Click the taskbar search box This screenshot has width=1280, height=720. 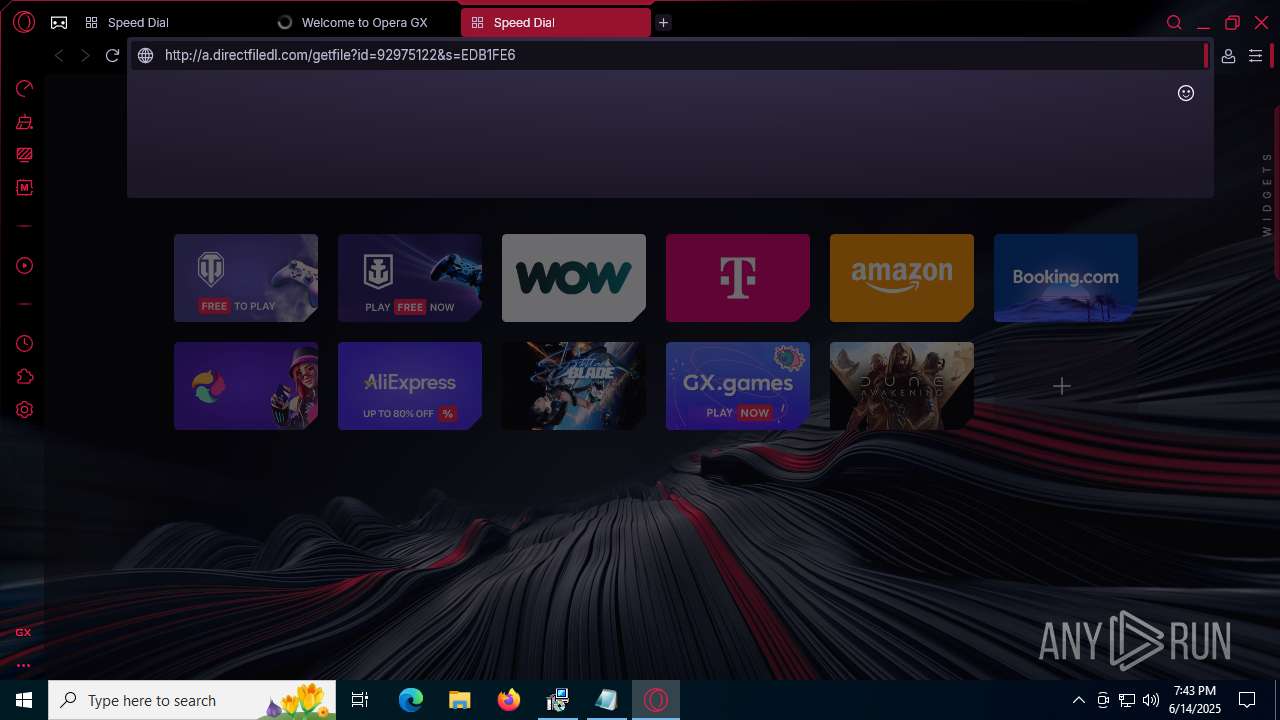tap(194, 700)
